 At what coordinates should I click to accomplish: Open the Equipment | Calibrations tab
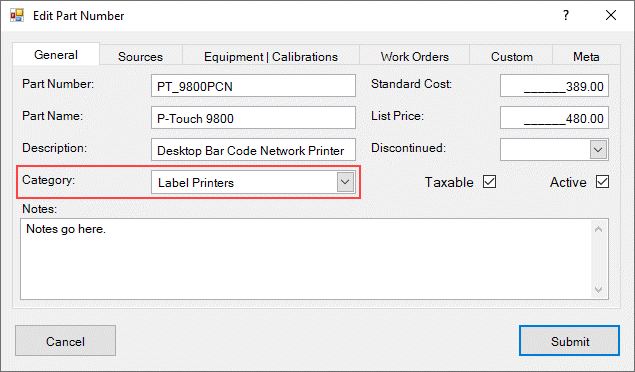pyautogui.click(x=271, y=56)
